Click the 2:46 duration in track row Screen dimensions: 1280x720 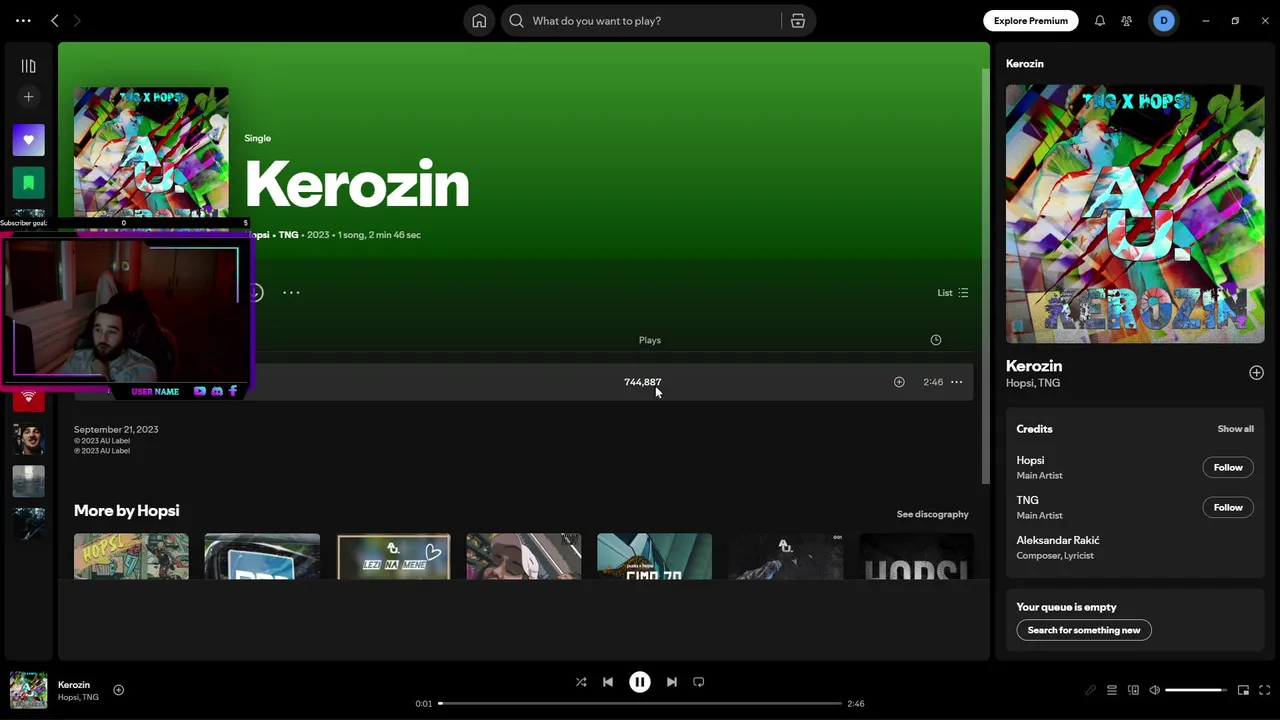[933, 382]
